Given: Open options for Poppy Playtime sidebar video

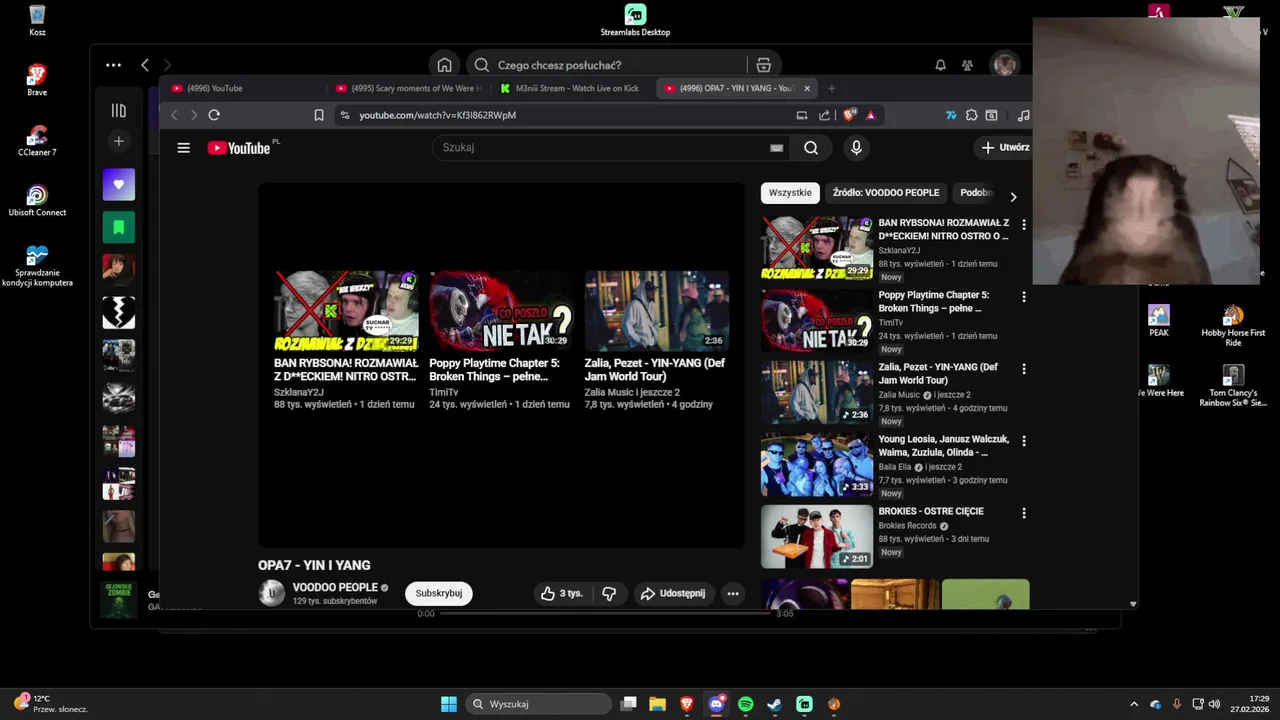Looking at the screenshot, I should (x=1023, y=297).
